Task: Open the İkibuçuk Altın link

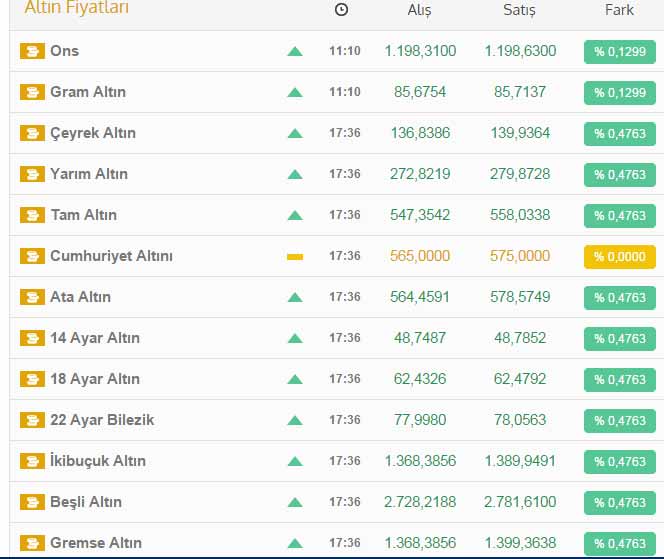Action: point(98,461)
